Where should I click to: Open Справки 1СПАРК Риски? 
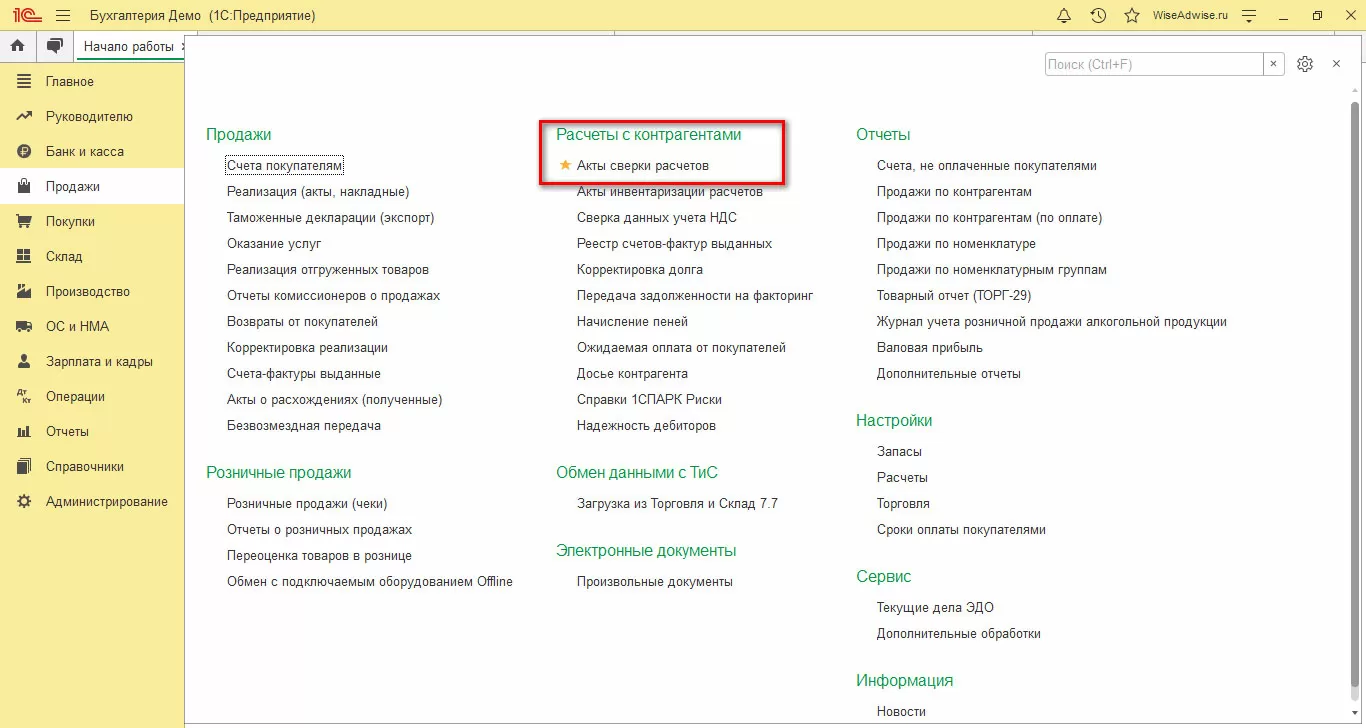click(649, 399)
